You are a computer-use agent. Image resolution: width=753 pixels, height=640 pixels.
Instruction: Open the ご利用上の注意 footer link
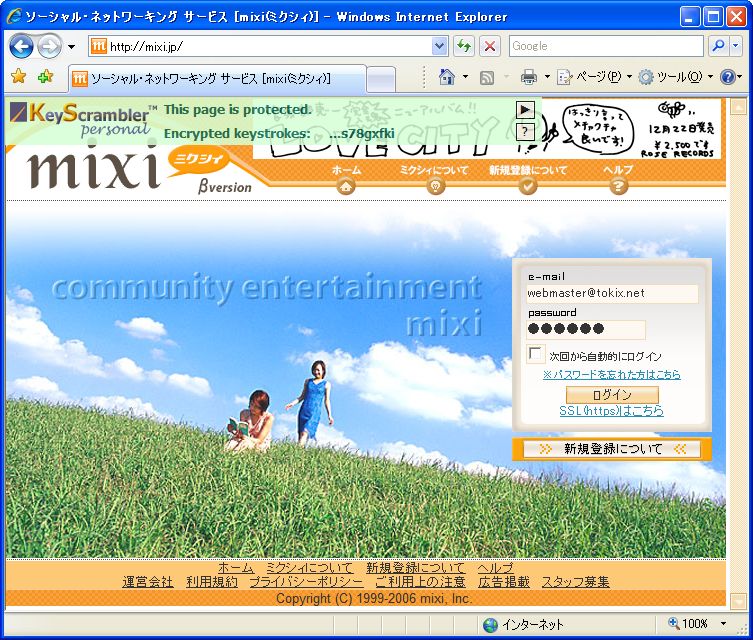421,582
